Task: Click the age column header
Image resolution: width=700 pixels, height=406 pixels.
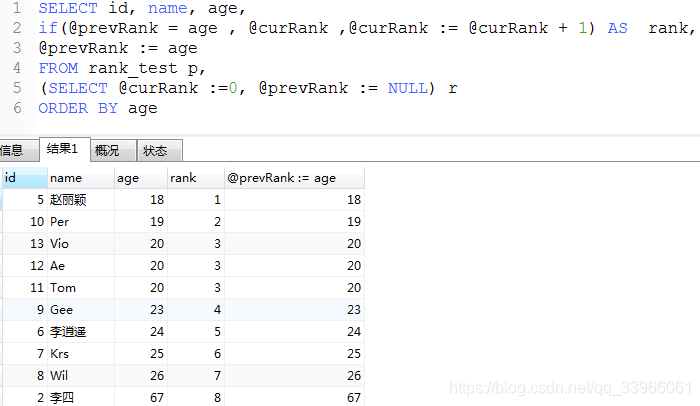Action: (x=141, y=178)
